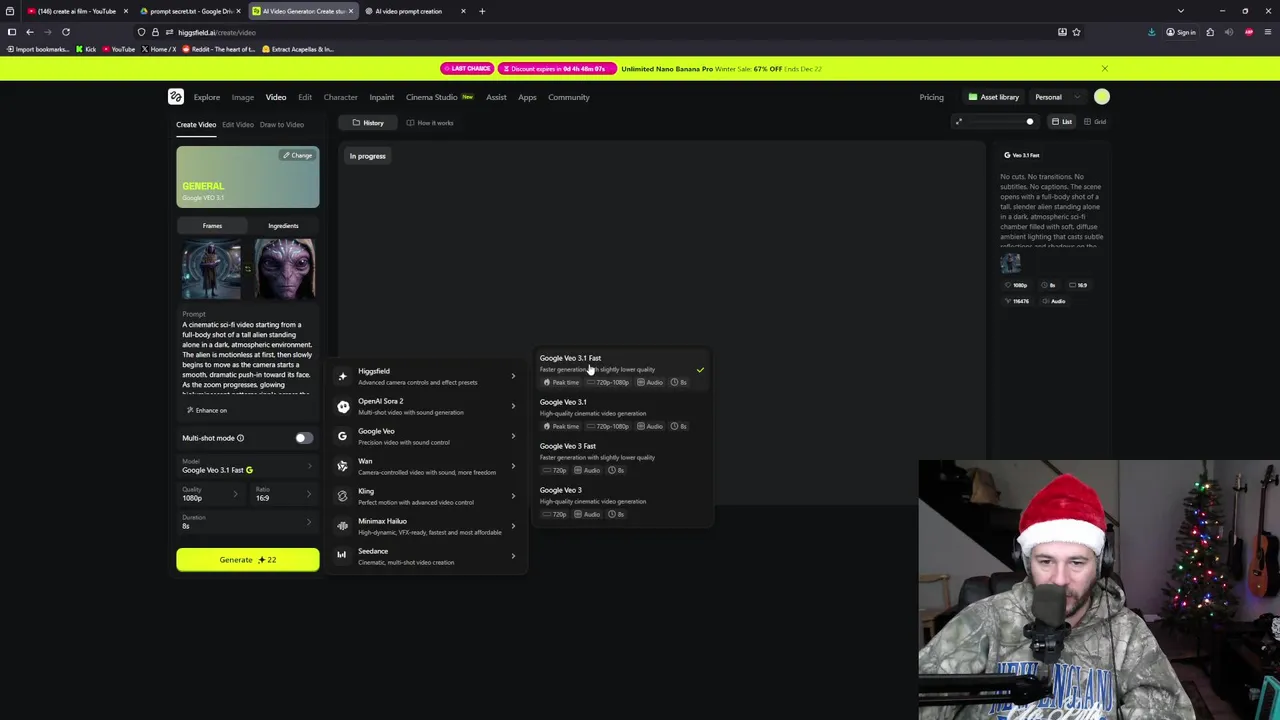Open the Cinema Studio nav item
The image size is (1280, 720).
pyautogui.click(x=440, y=97)
